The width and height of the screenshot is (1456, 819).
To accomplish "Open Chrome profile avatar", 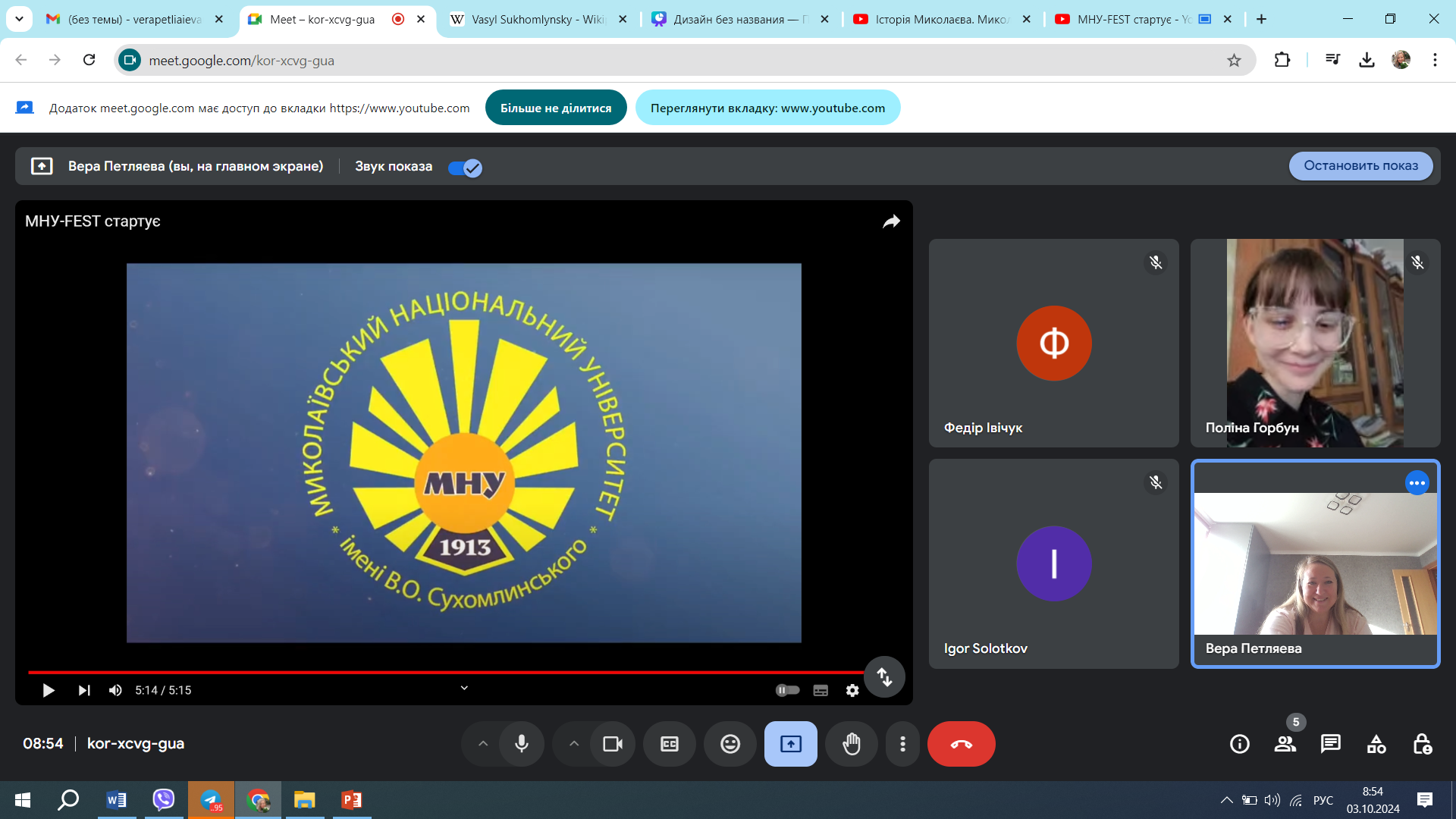I will point(1401,60).
